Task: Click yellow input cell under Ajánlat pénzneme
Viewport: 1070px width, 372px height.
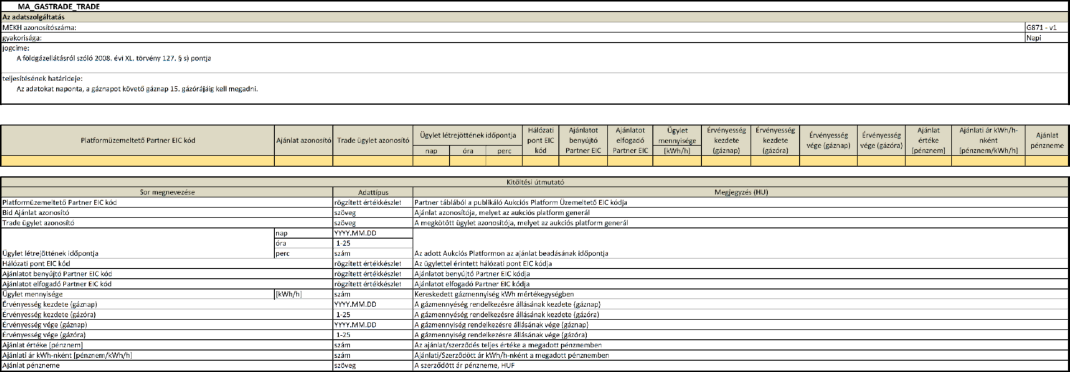Action: (1047, 161)
